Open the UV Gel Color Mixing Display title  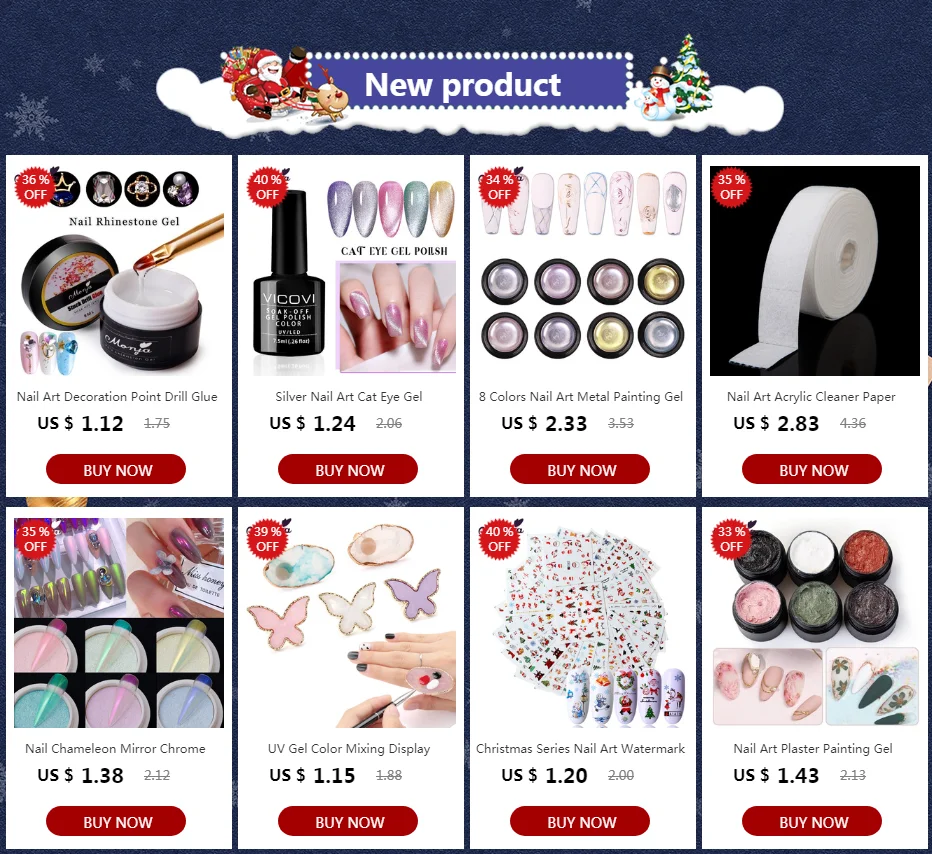pyautogui.click(x=349, y=749)
